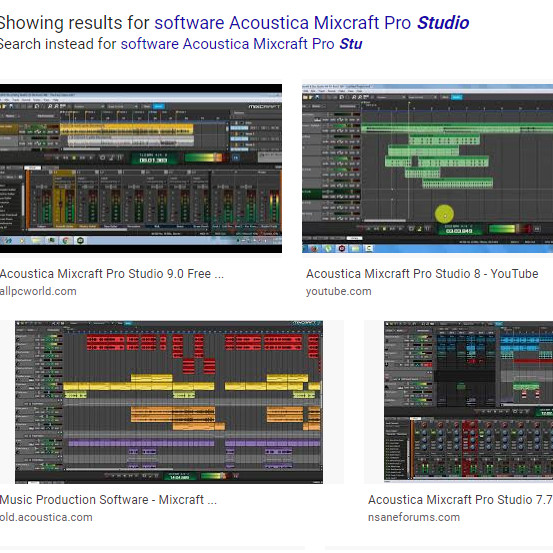Screen dimensions: 553x553
Task: Click the nsaneforums.com source text
Action: point(414,517)
